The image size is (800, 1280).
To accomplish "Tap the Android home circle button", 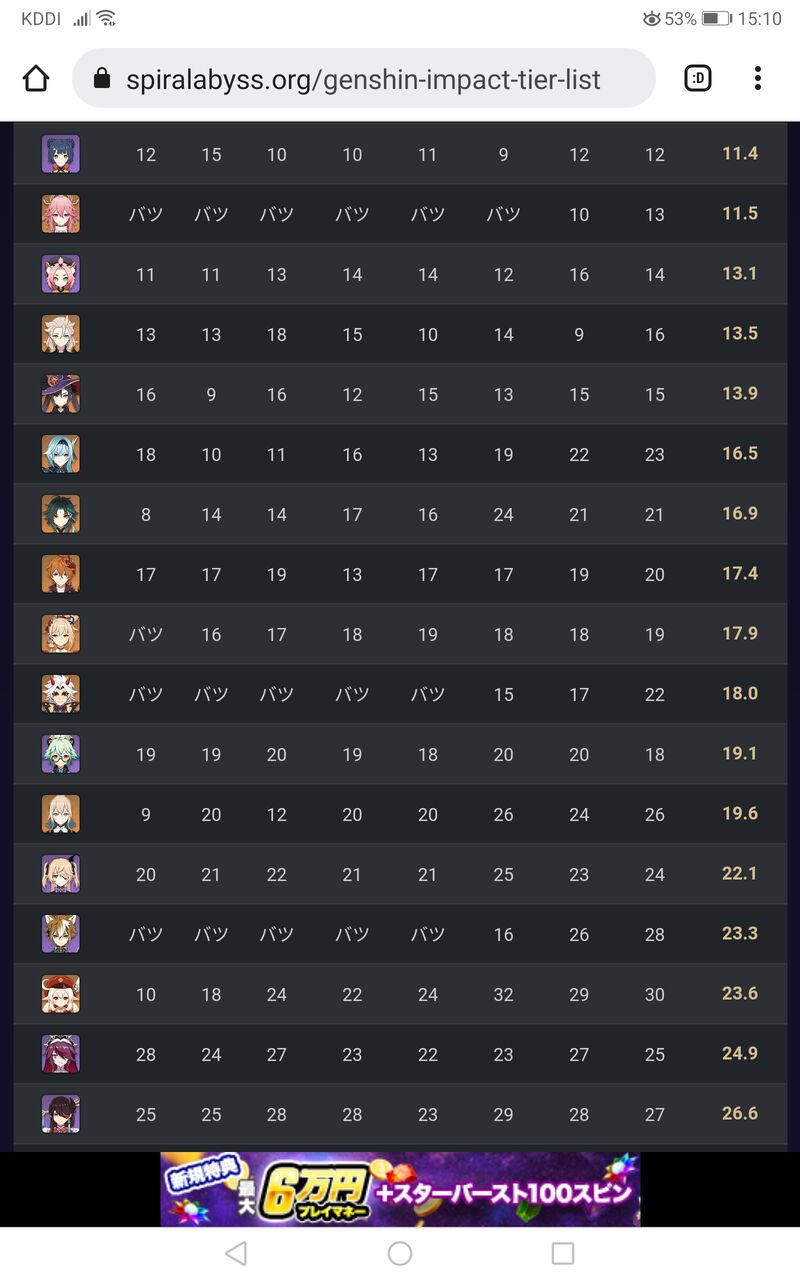I will (x=400, y=1253).
